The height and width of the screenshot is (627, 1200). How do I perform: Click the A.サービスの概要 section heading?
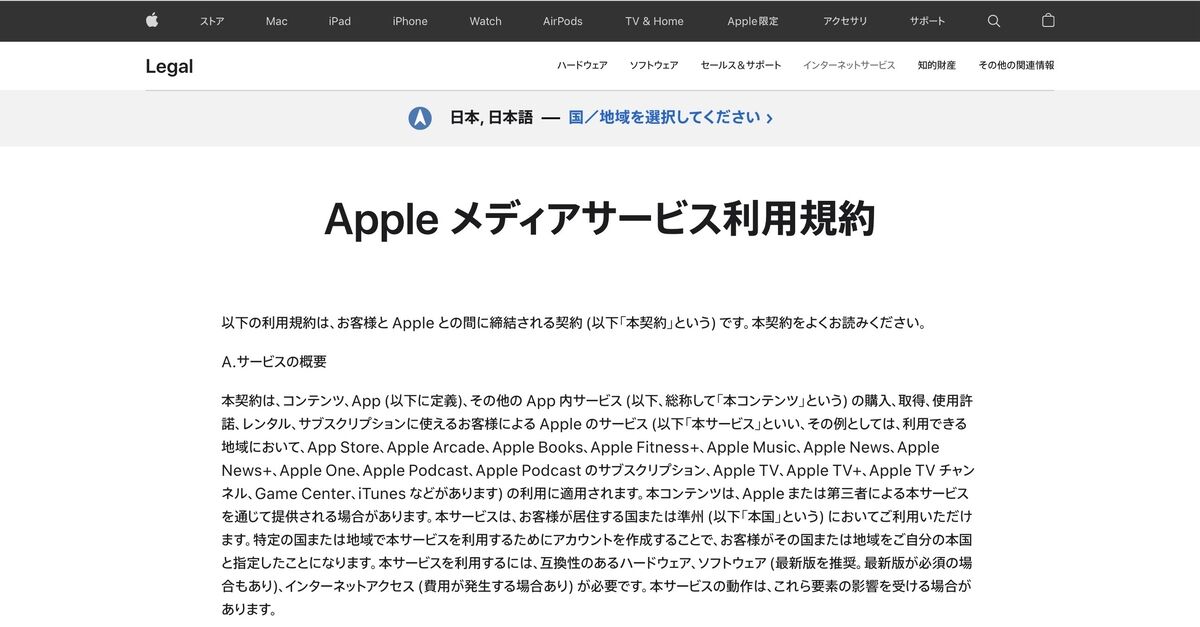pos(274,361)
